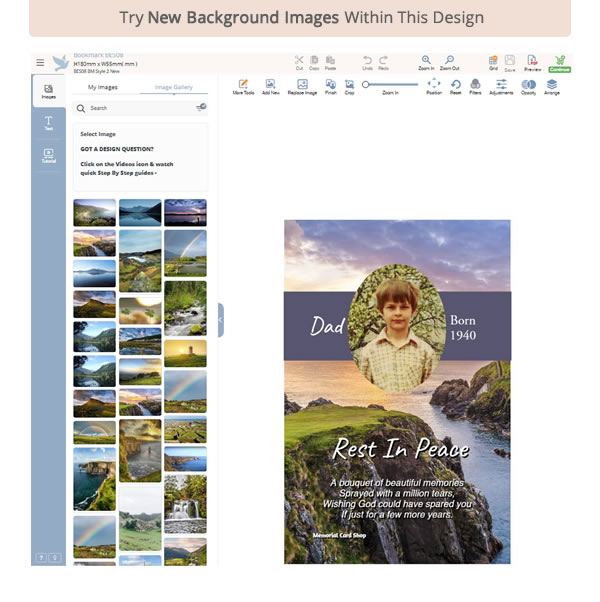Open the hamburger menu

(x=40, y=63)
